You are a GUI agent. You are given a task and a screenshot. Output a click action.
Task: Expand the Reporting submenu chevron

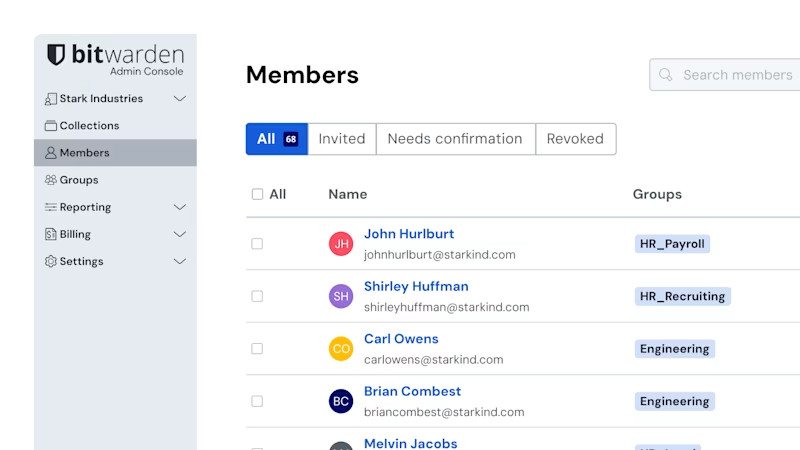pos(180,207)
